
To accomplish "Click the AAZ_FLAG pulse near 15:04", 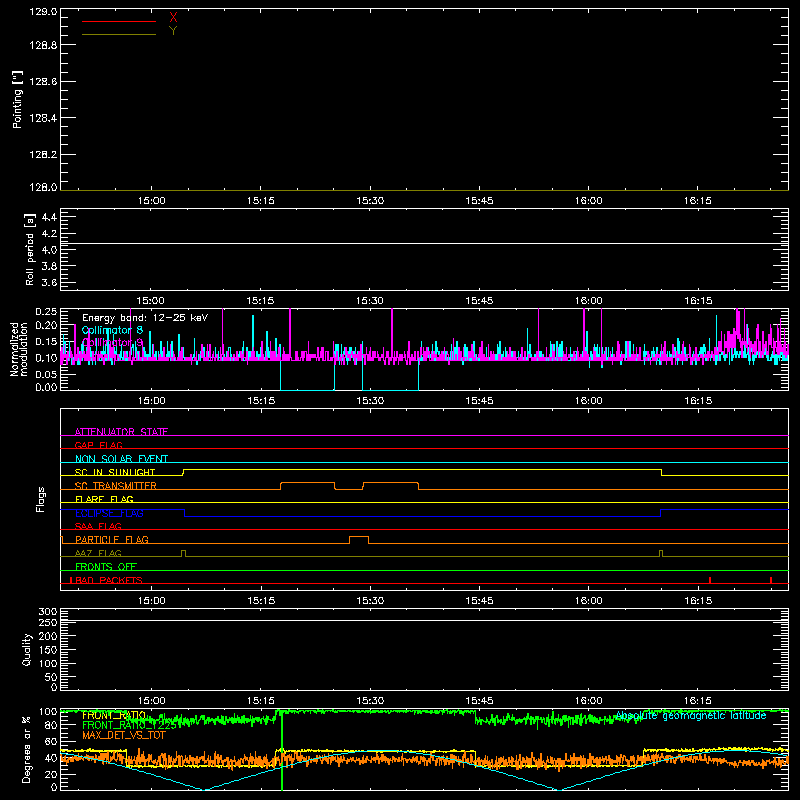I will 184,553.
